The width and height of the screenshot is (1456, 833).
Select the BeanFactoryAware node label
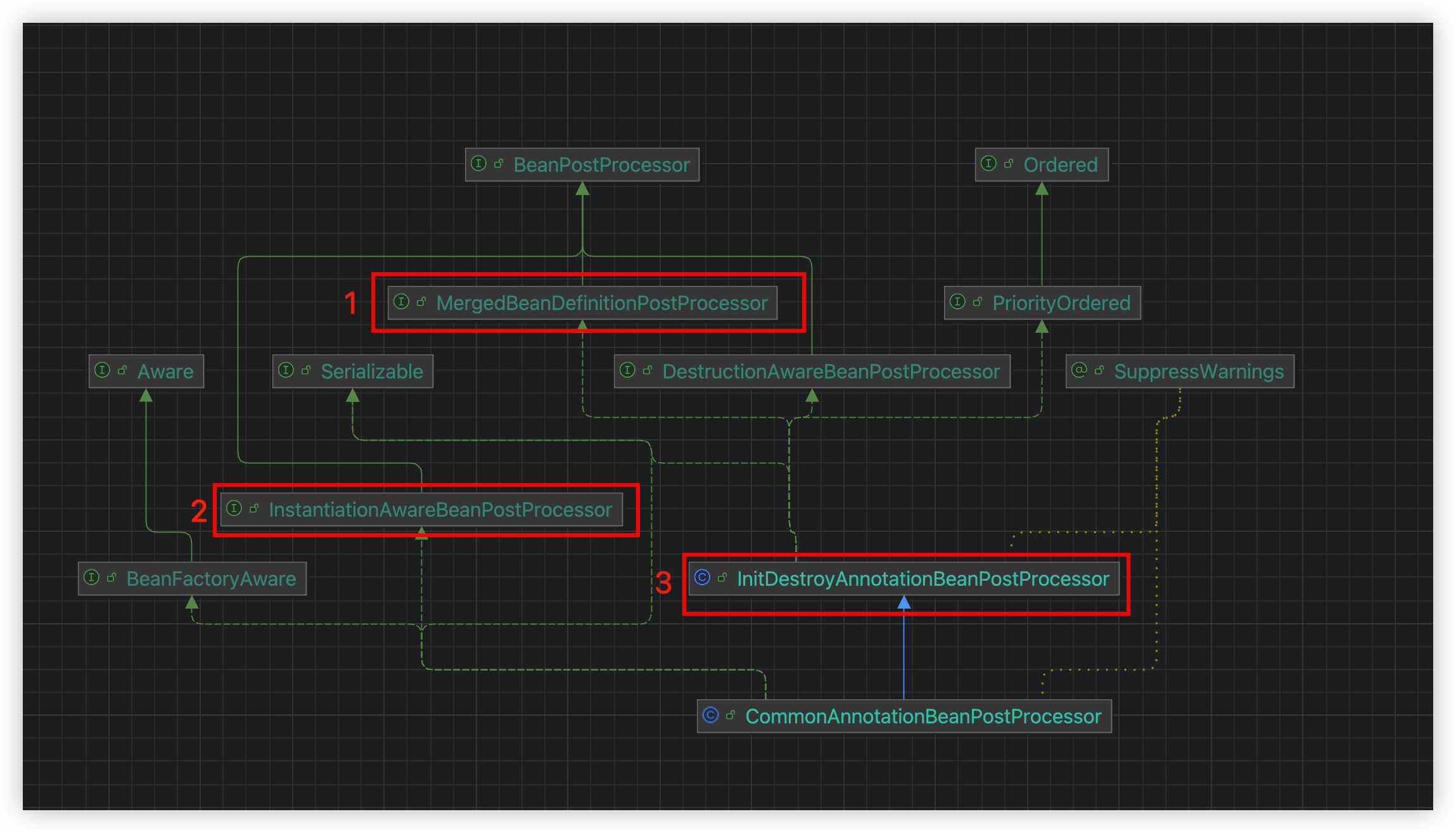coord(211,579)
